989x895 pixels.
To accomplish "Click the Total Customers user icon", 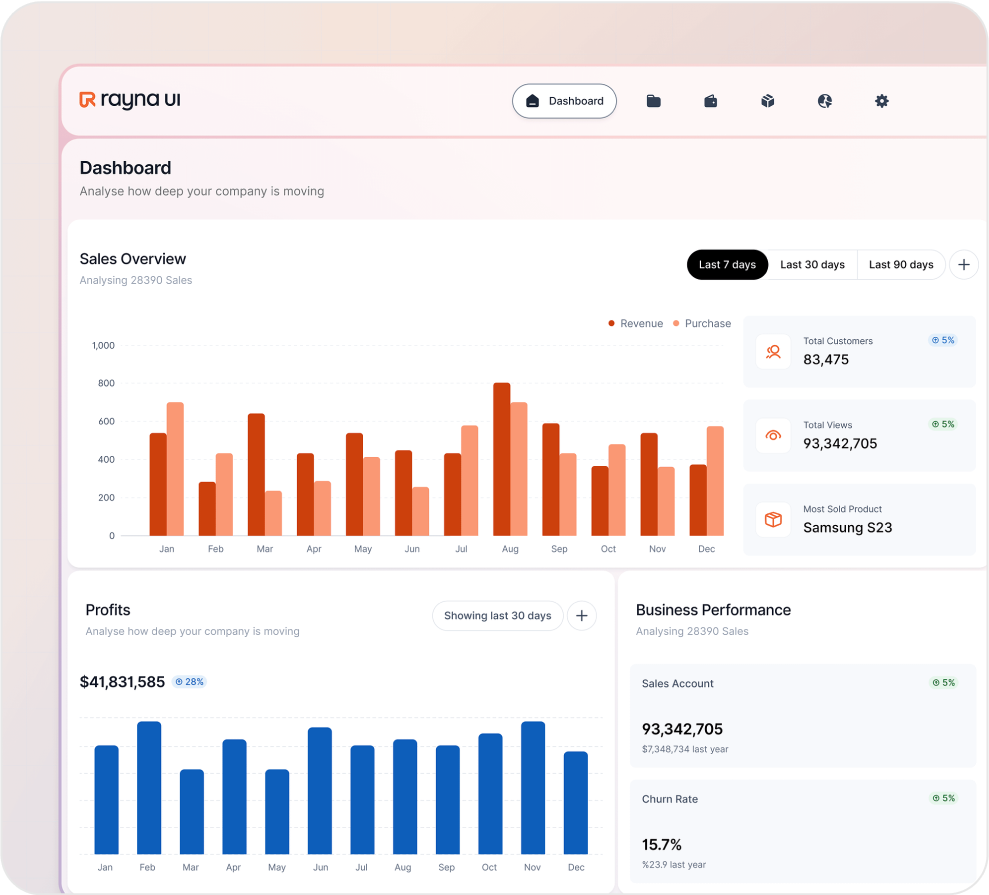I will point(773,352).
